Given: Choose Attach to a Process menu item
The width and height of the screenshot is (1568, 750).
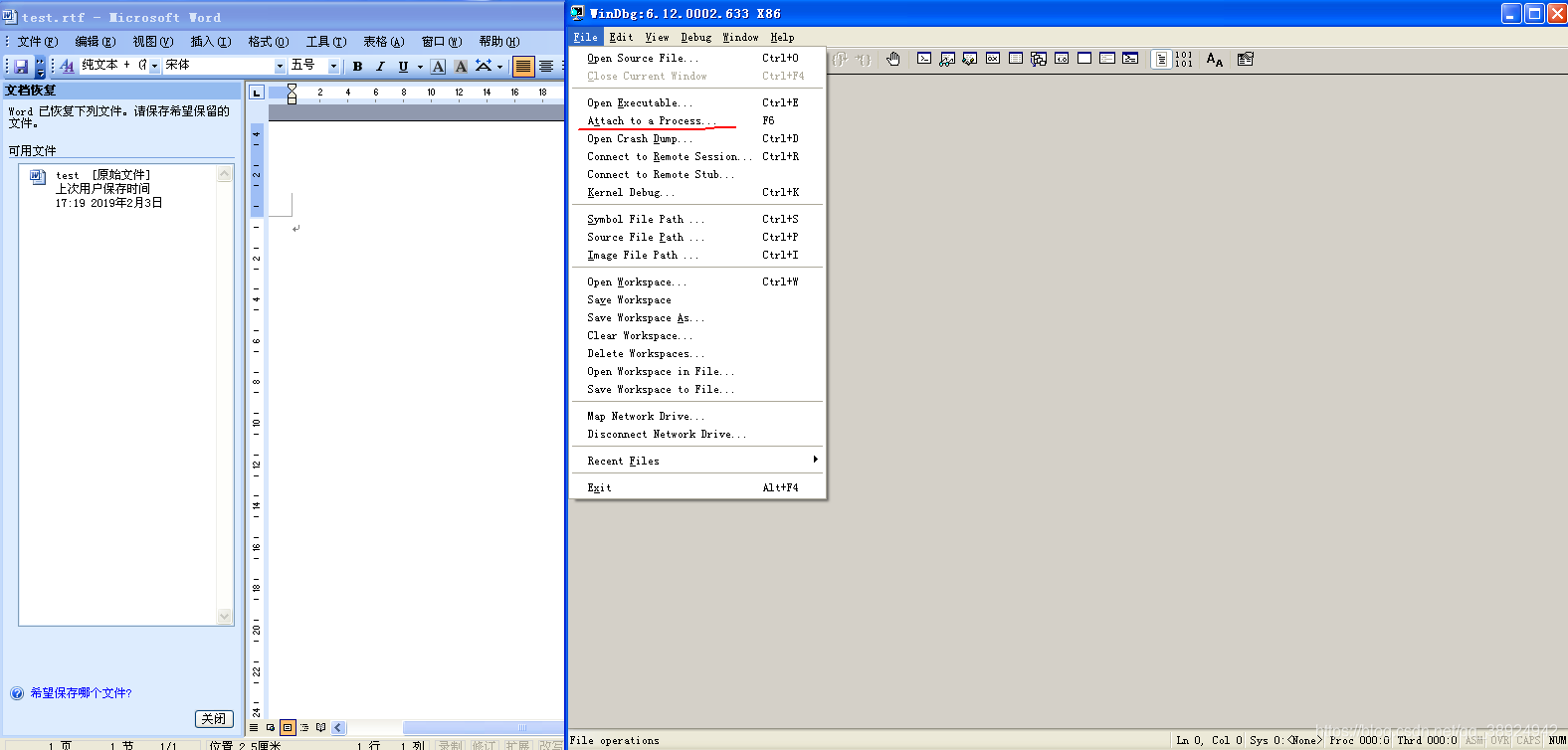Looking at the screenshot, I should [696, 121].
